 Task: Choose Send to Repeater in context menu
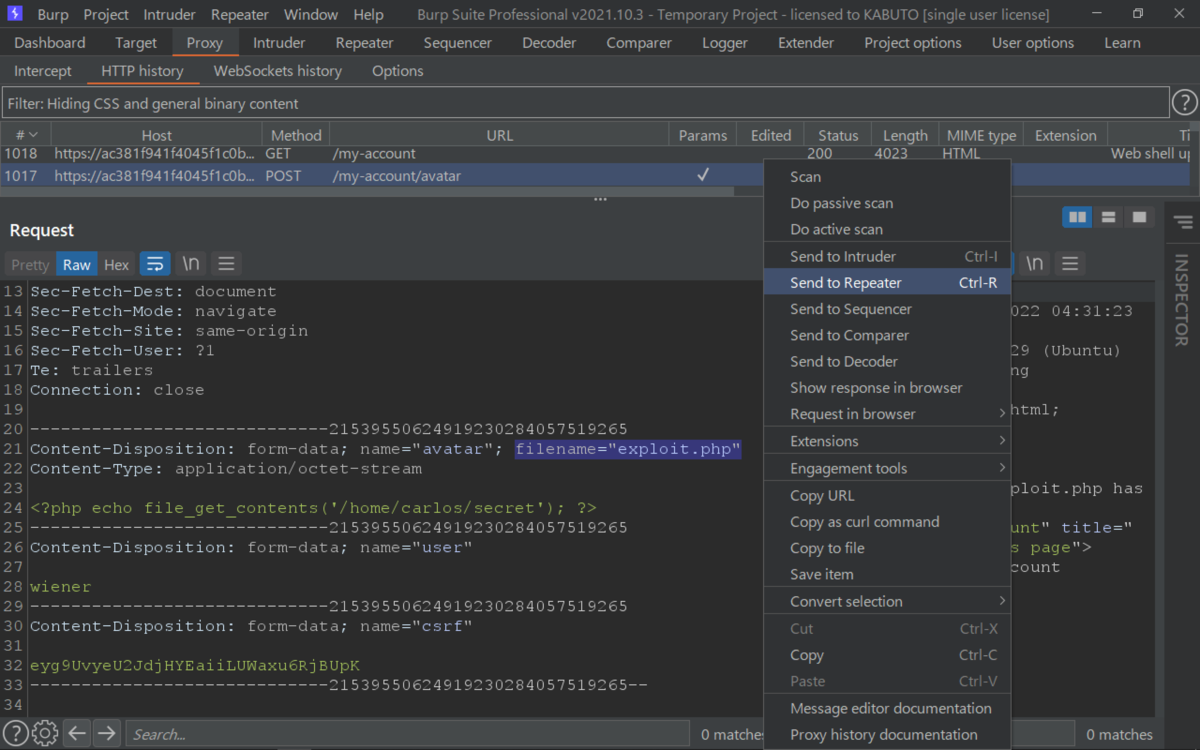coord(886,283)
